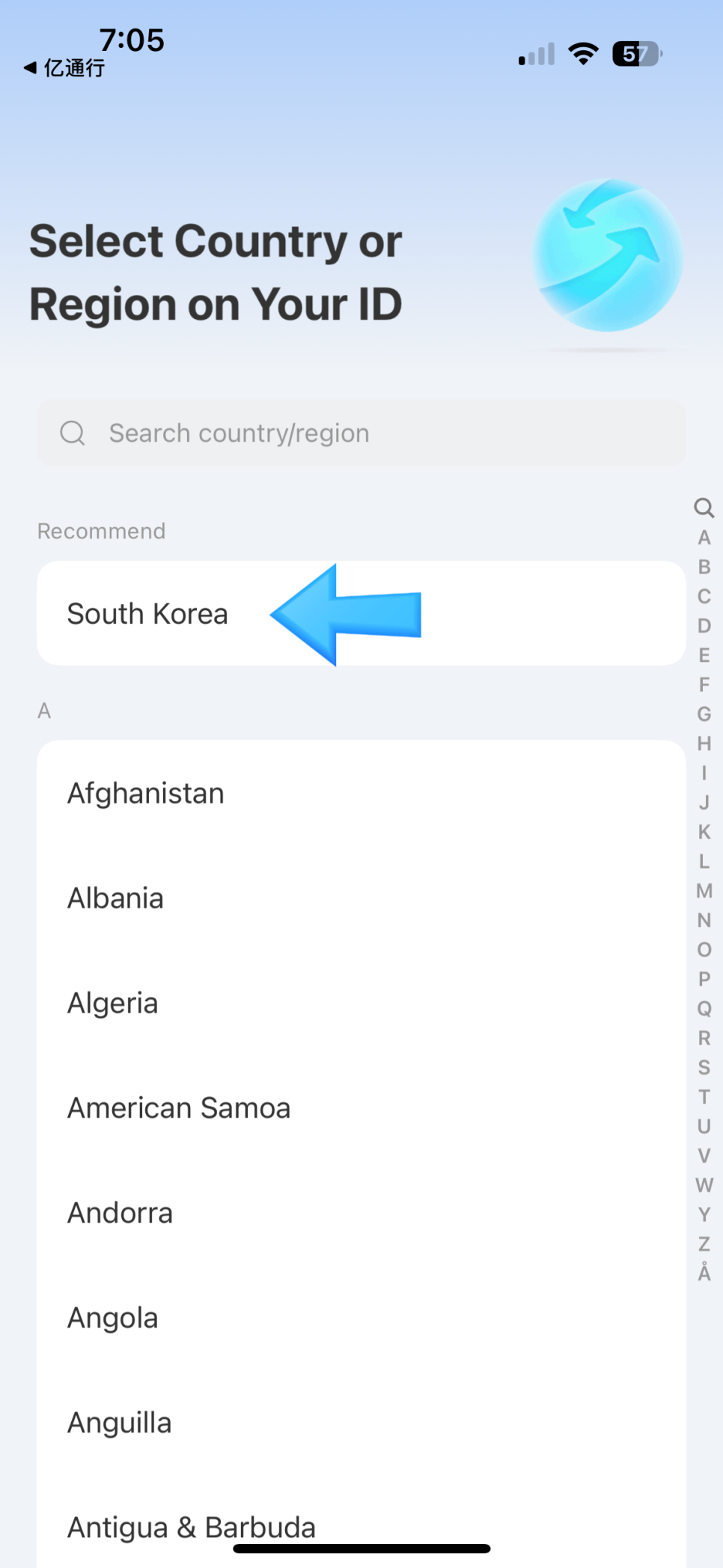This screenshot has width=723, height=1568.
Task: Jump to letter K in index
Action: (704, 832)
